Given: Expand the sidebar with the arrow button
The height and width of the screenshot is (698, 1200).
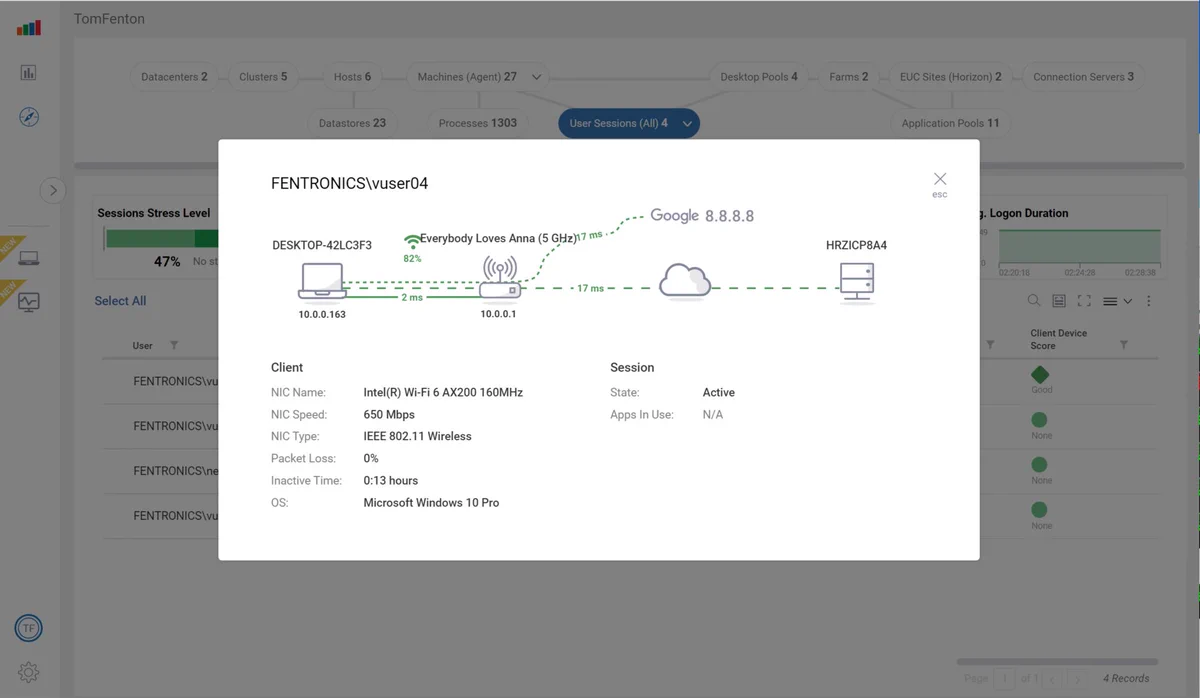Looking at the screenshot, I should click(x=53, y=190).
